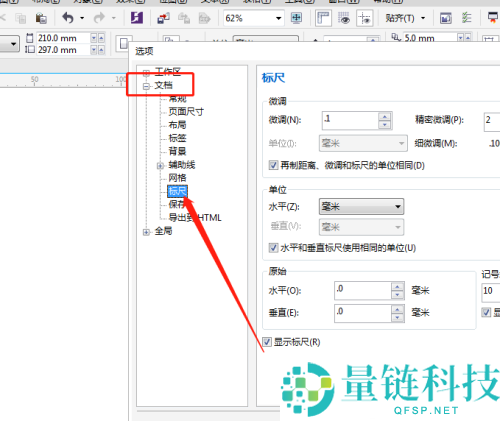Image resolution: width=500 pixels, height=421 pixels.
Task: Open the 贴齐(T) snap menu
Action: point(405,18)
